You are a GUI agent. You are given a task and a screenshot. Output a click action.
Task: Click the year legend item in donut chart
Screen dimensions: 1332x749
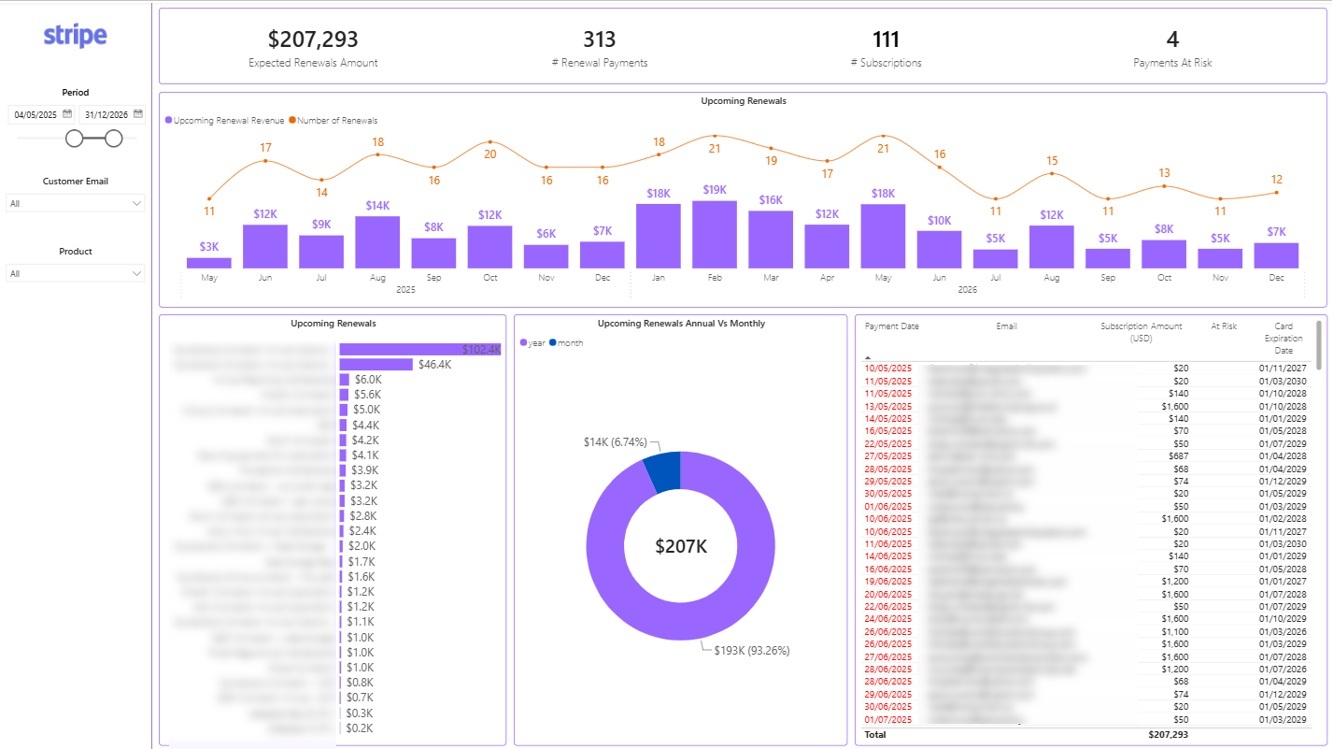point(533,343)
